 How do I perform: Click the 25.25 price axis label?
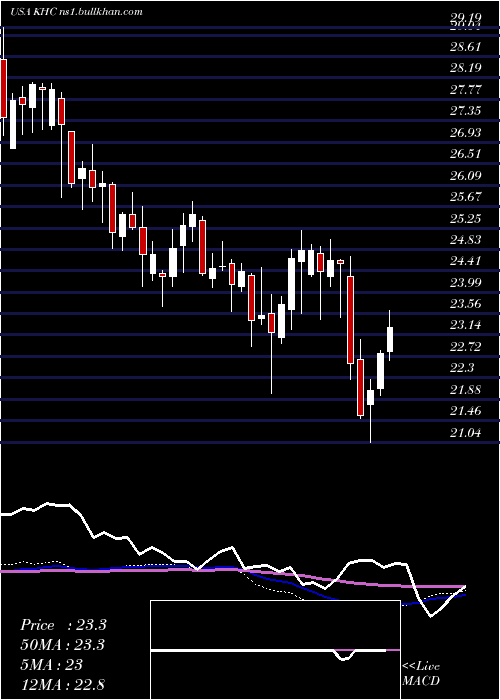465,218
